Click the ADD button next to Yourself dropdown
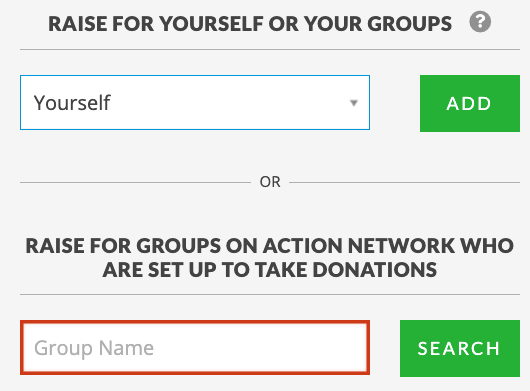Viewport: 530px width, 391px height. point(470,103)
